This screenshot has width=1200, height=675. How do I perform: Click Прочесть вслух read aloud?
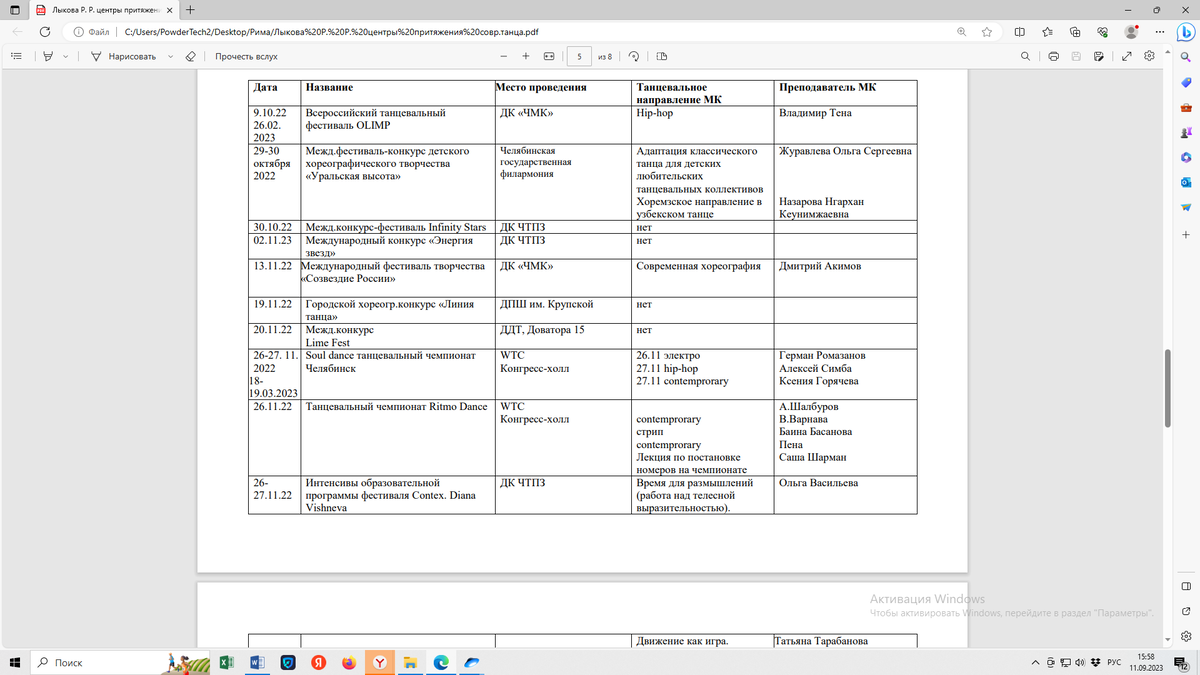pyautogui.click(x=246, y=56)
